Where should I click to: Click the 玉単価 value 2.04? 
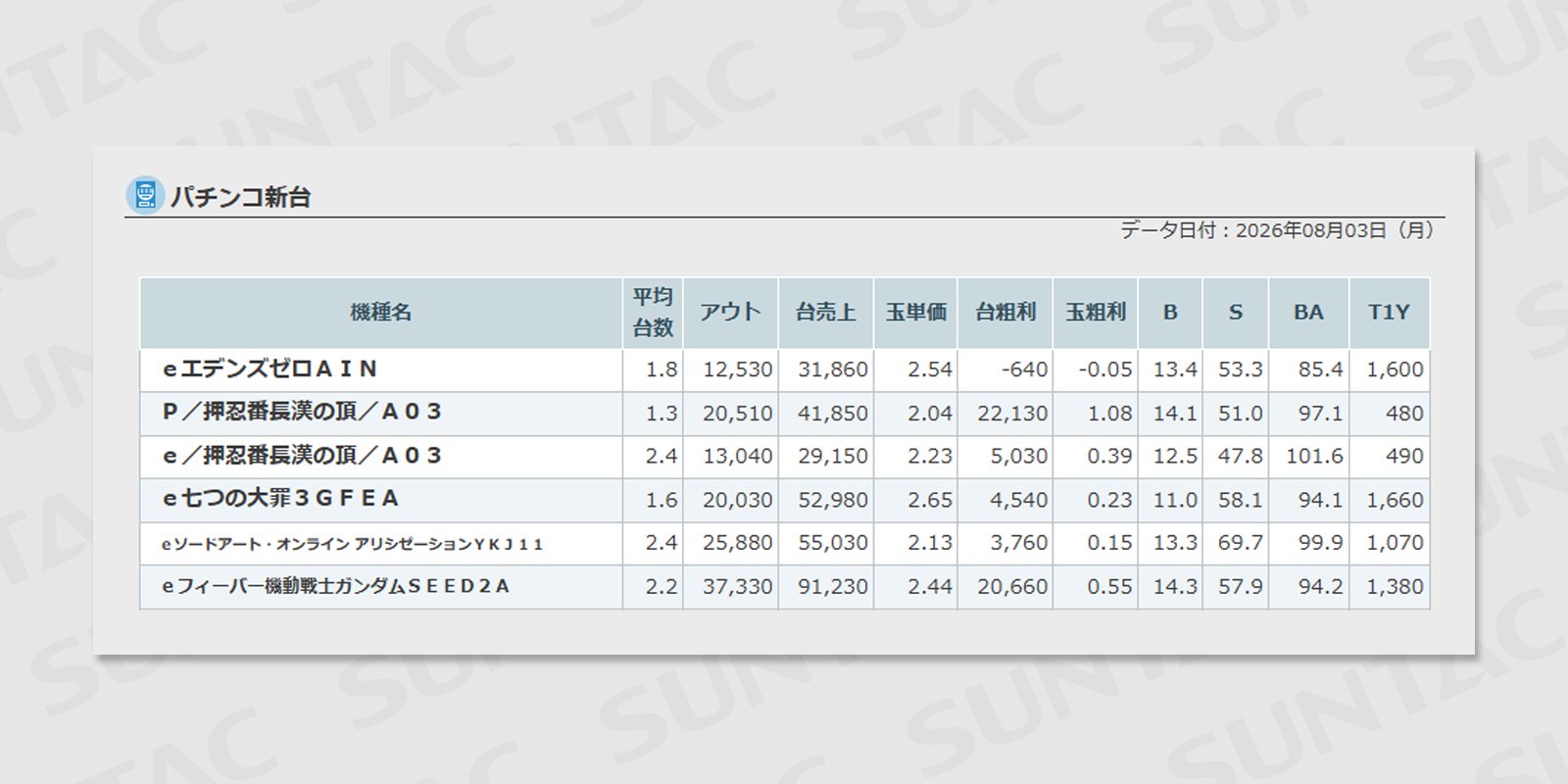pyautogui.click(x=929, y=414)
